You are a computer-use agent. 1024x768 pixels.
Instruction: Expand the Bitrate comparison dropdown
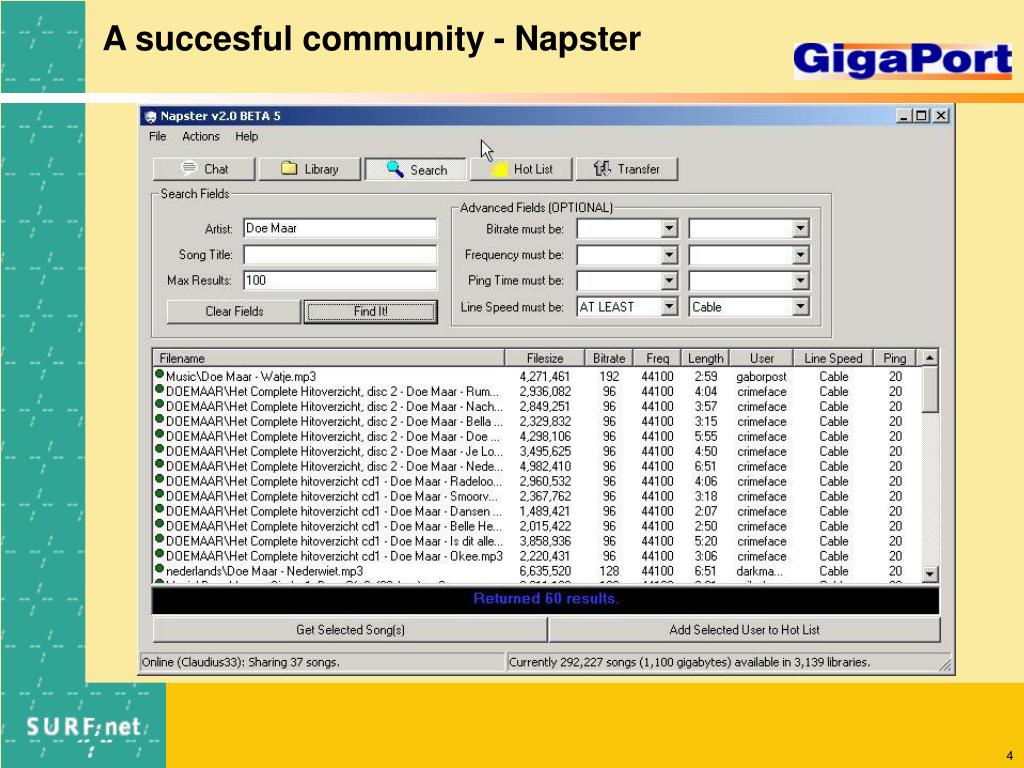pyautogui.click(x=669, y=229)
